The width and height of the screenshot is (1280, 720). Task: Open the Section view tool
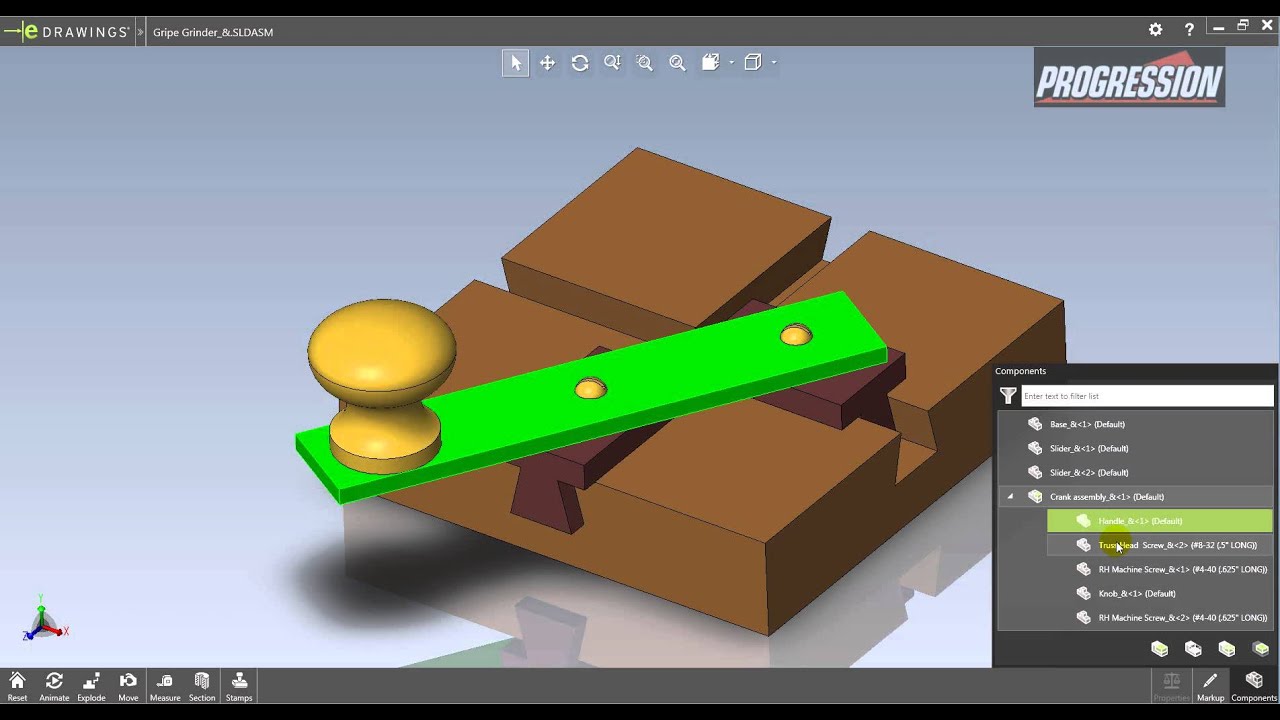pos(202,686)
